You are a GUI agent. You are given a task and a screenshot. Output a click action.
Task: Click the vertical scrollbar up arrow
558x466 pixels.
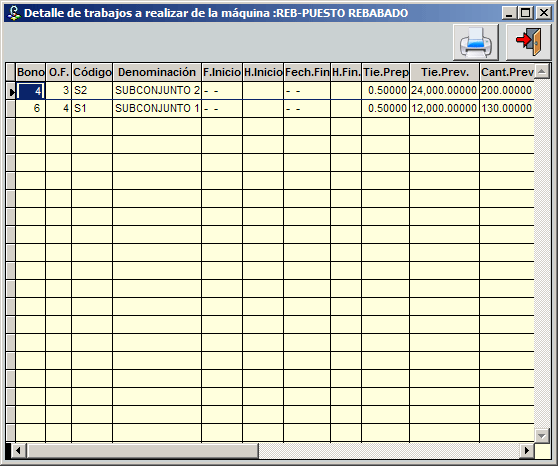point(542,72)
